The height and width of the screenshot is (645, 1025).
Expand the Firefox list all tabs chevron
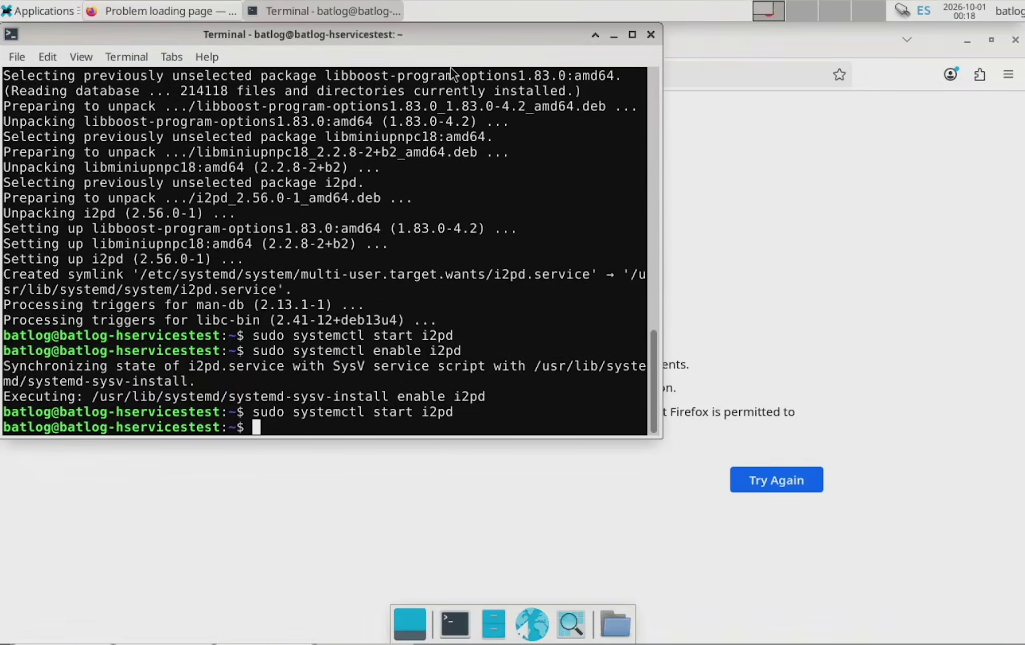click(907, 40)
